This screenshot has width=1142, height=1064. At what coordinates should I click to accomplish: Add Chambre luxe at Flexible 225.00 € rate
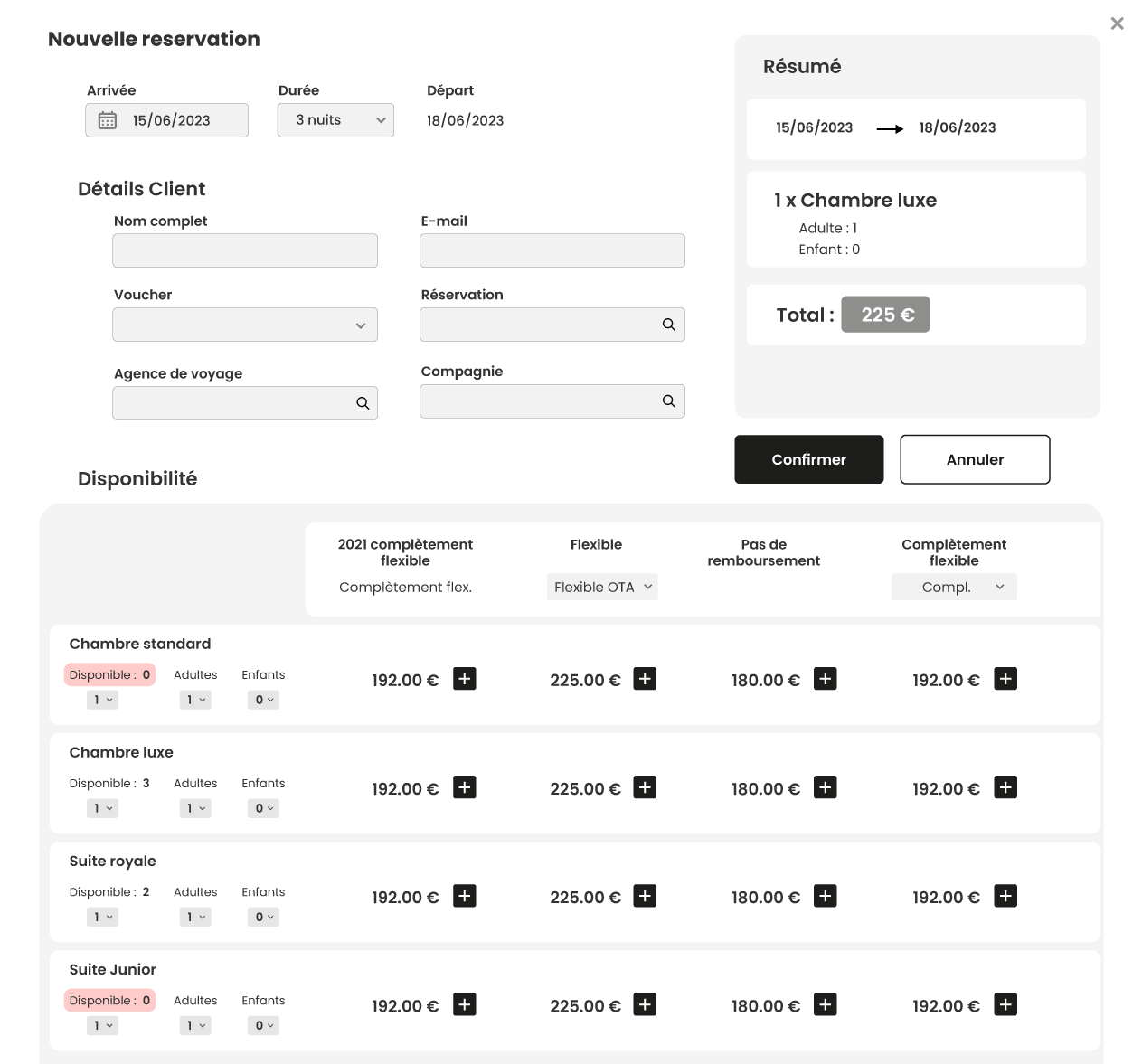click(645, 787)
